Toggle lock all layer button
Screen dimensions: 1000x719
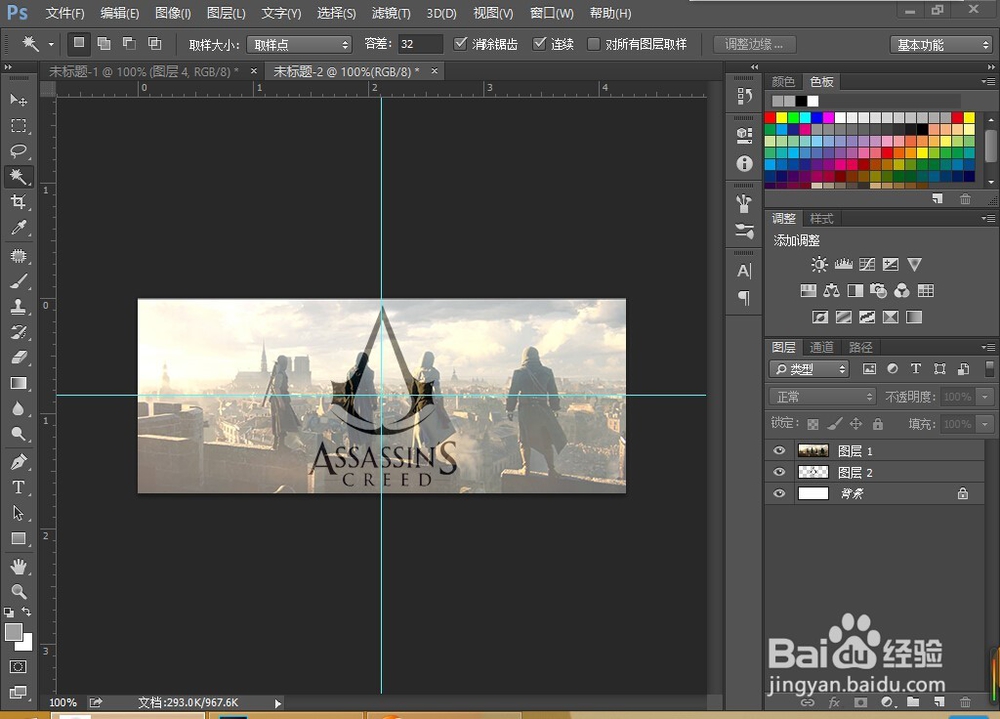click(x=878, y=424)
